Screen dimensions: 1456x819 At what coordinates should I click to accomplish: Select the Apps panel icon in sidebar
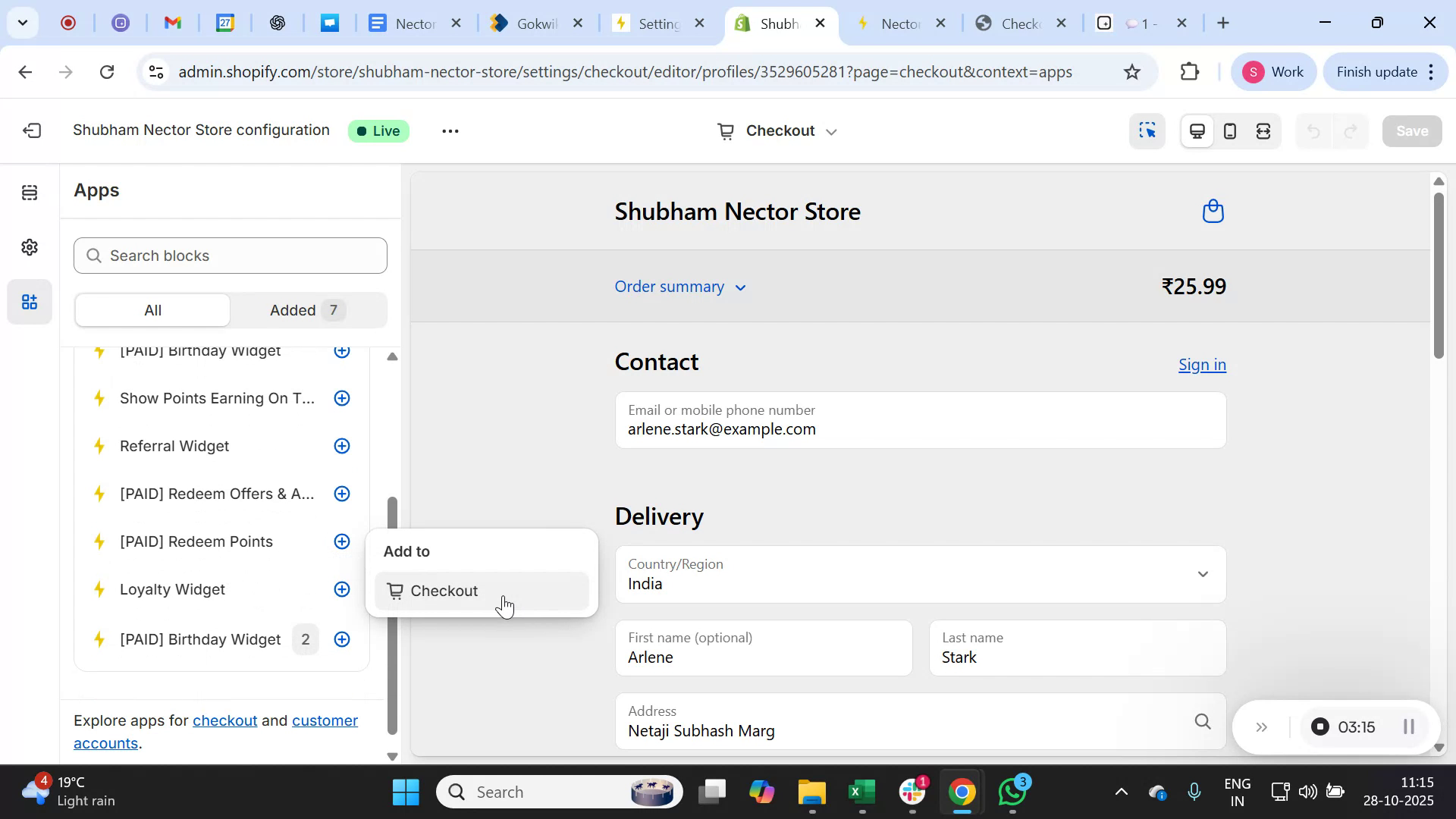29,301
